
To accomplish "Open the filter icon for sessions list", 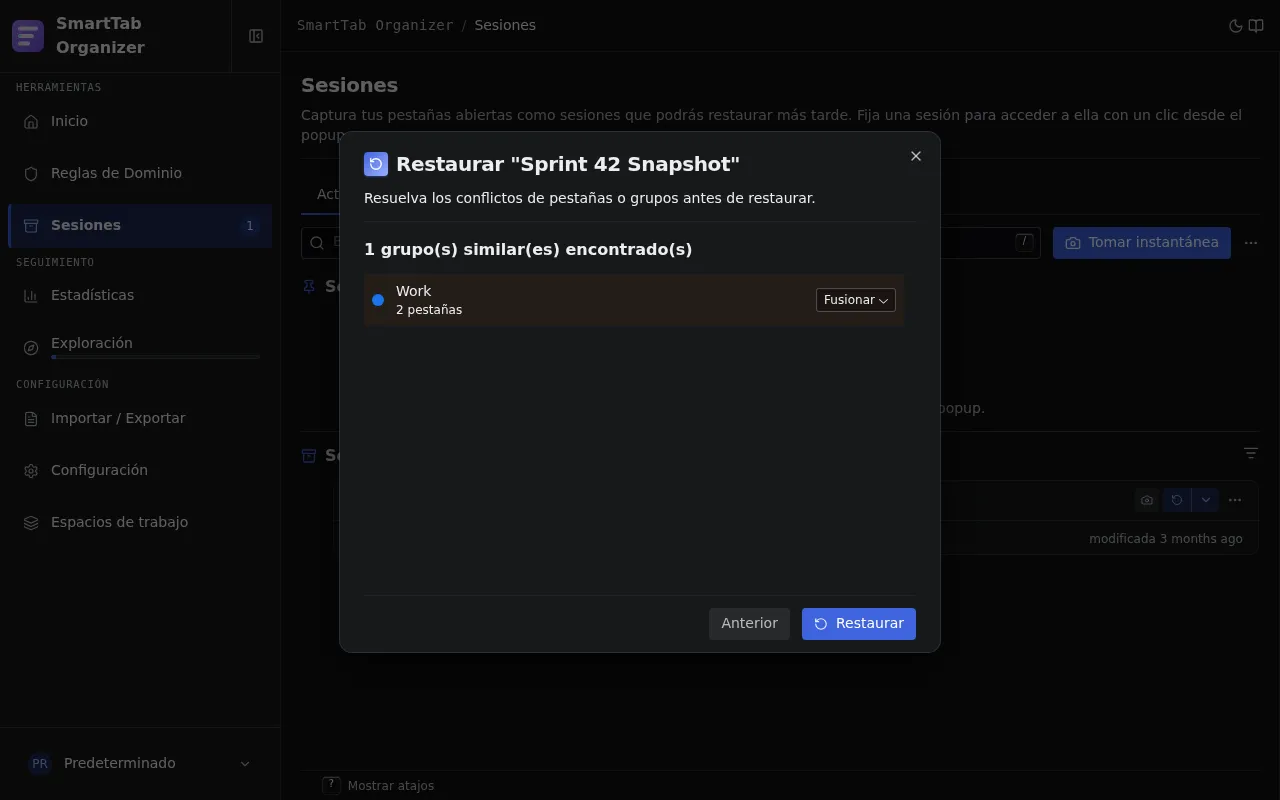I will pyautogui.click(x=1250, y=454).
